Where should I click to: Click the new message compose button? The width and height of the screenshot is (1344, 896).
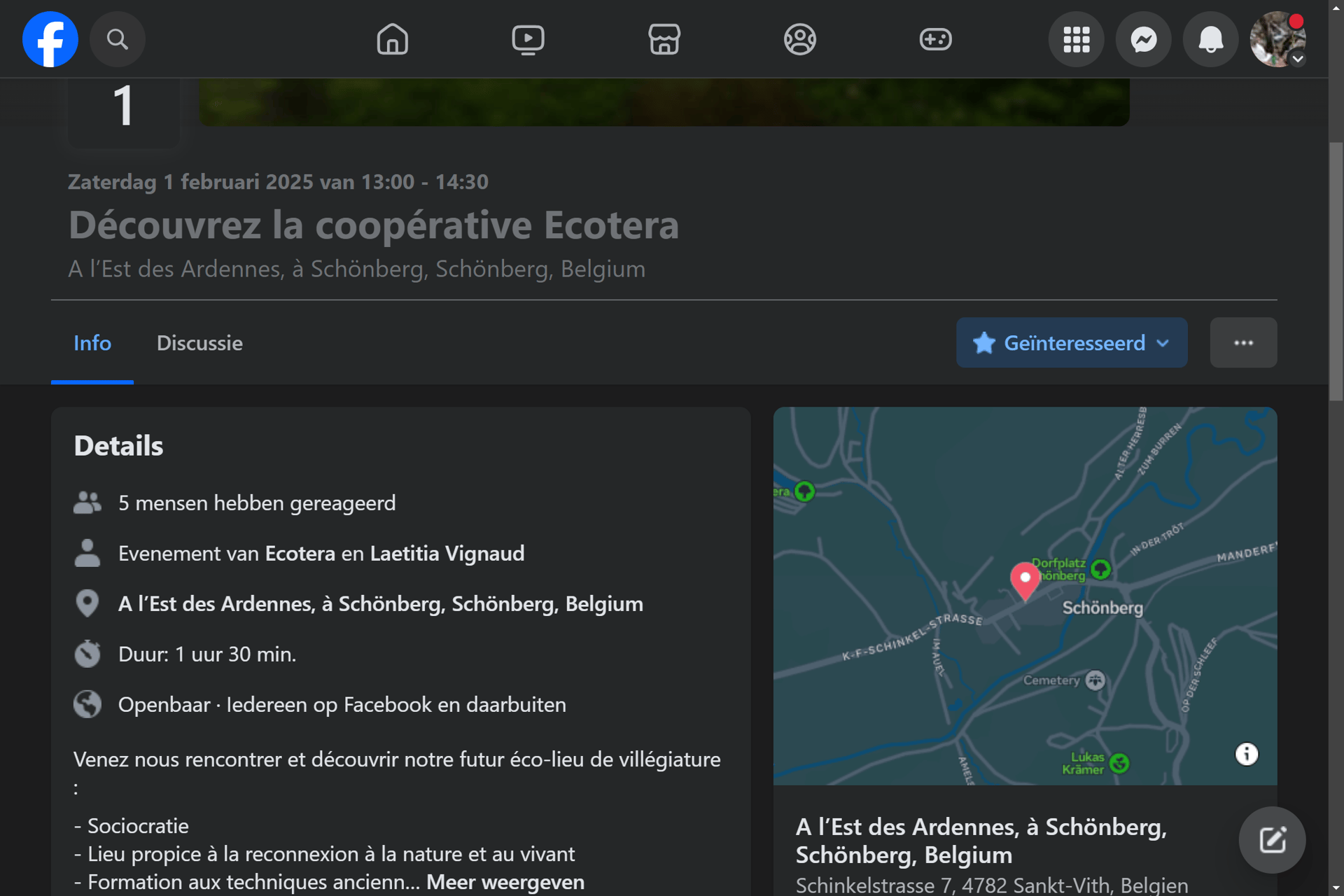(x=1272, y=839)
